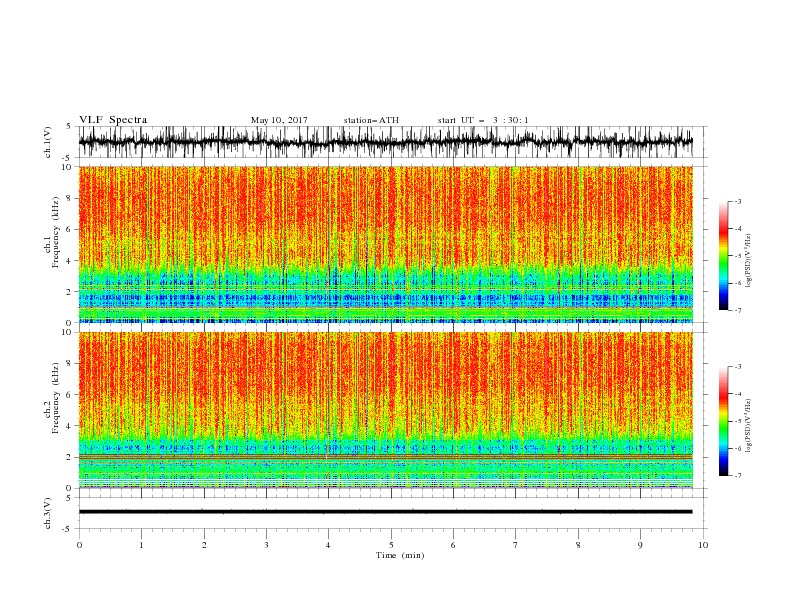Image resolution: width=792 pixels, height=612 pixels.
Task: Click the "ch.3(V)" axis label
Action: click(x=48, y=513)
